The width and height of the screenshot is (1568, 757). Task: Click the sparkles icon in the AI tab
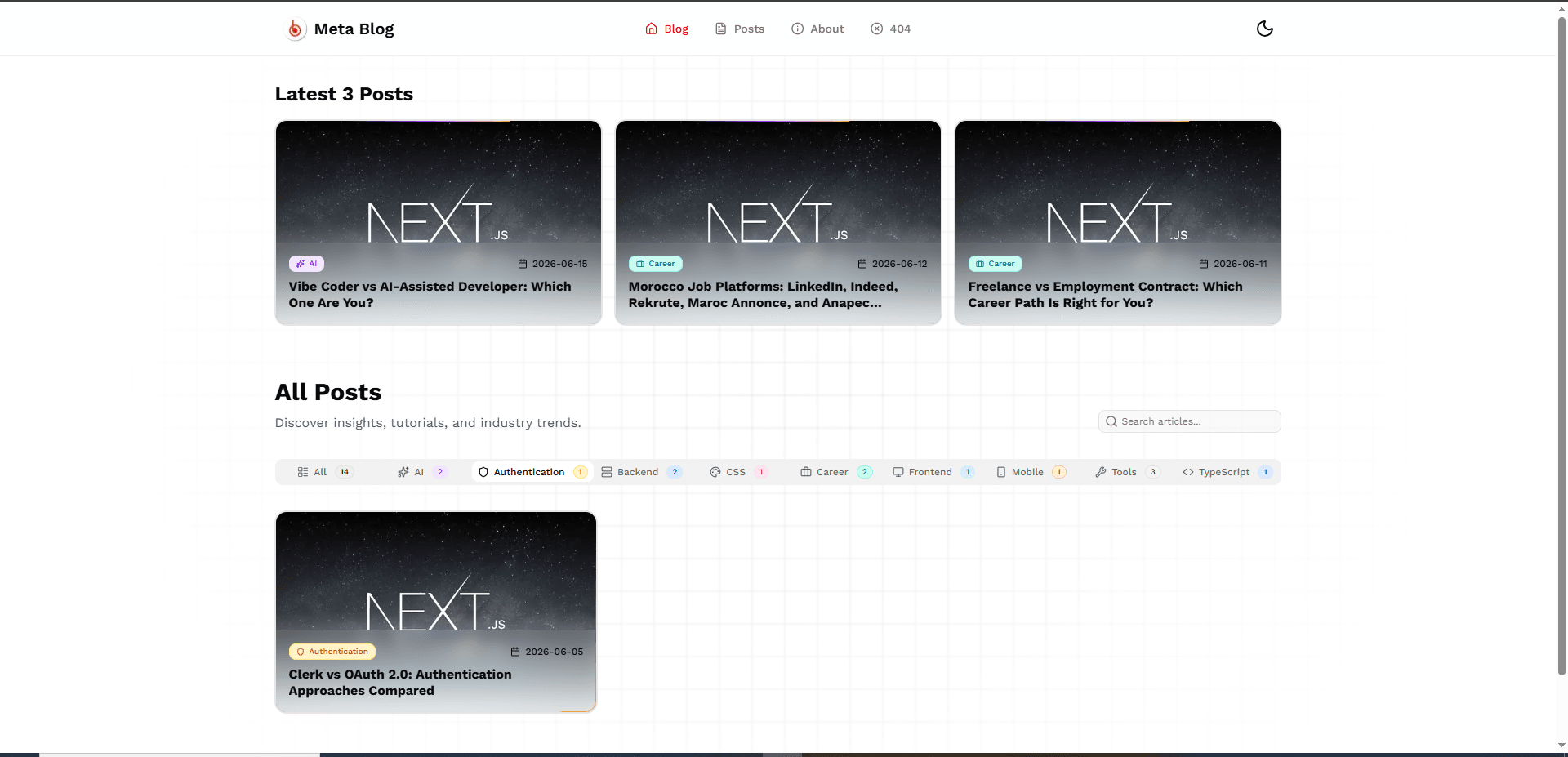point(403,472)
